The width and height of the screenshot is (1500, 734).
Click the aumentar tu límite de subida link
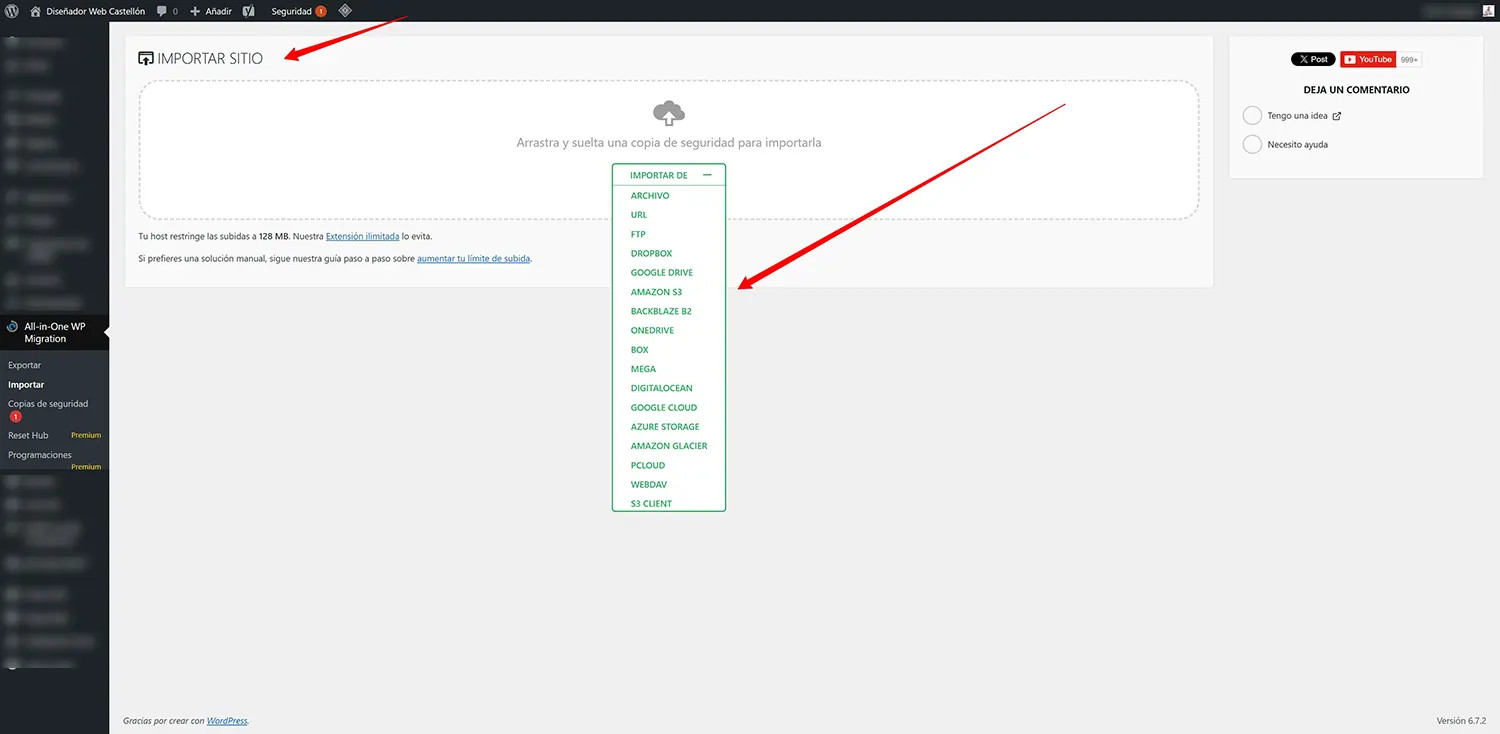(473, 258)
